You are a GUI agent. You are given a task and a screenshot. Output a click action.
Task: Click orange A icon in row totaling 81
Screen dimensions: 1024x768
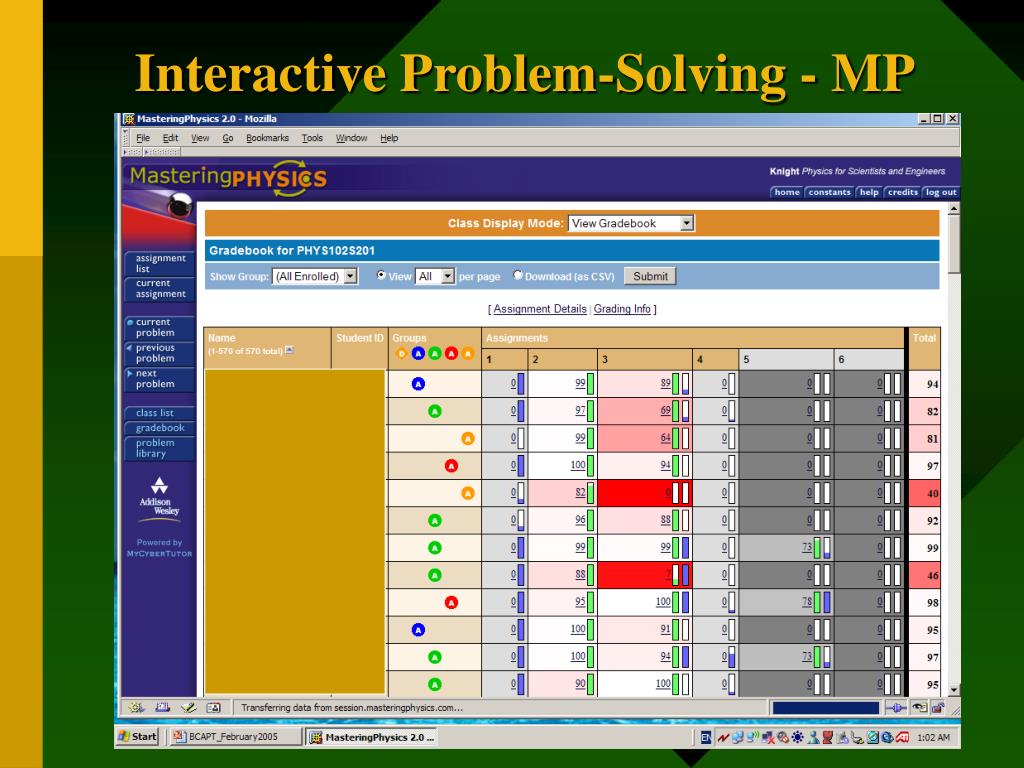[x=468, y=439]
